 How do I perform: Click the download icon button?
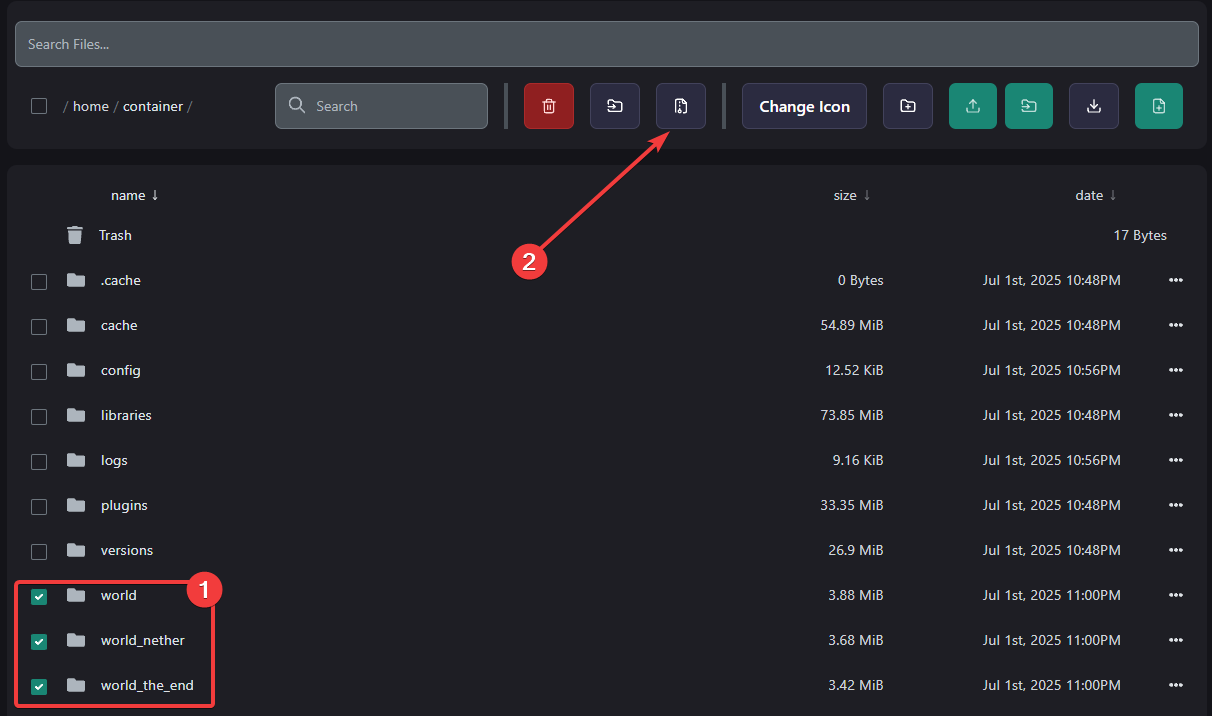(x=1094, y=106)
